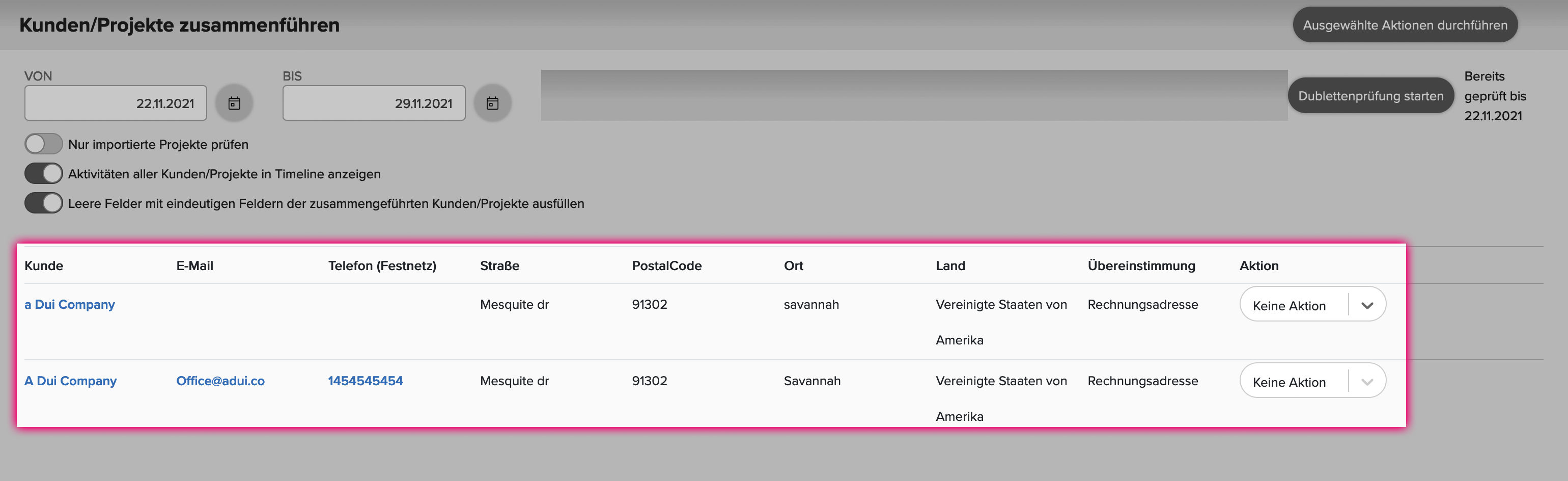Open the lowercase 'a Dui Company' customer link
This screenshot has width=1568, height=481.
[69, 304]
